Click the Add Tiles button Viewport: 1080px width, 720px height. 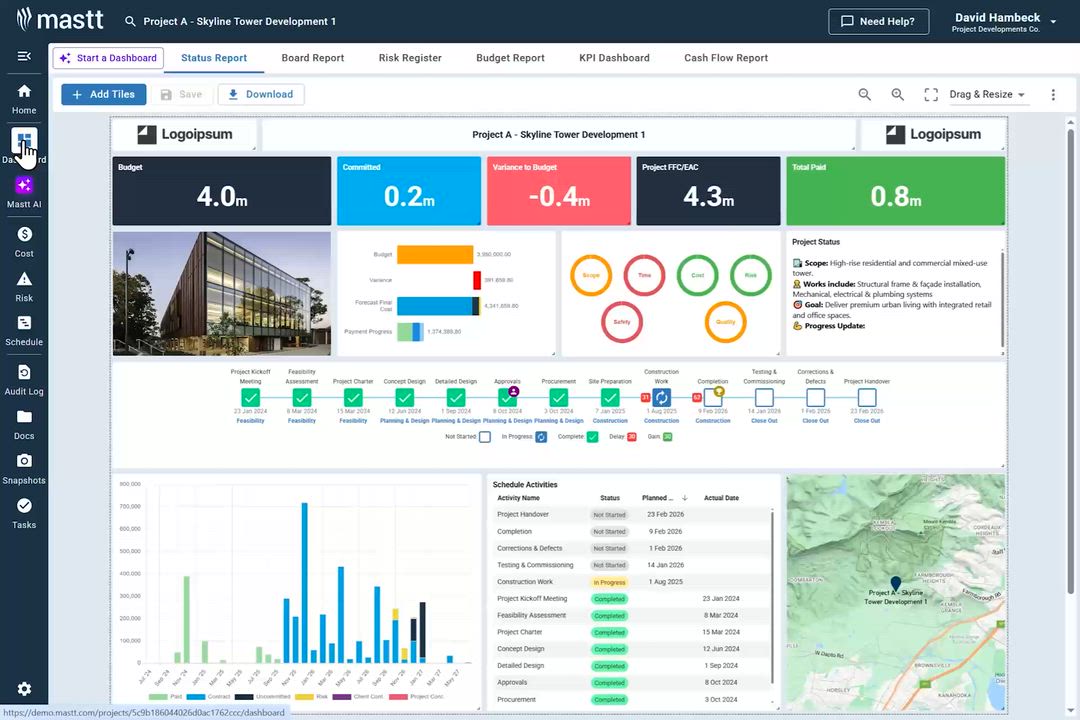tap(103, 94)
